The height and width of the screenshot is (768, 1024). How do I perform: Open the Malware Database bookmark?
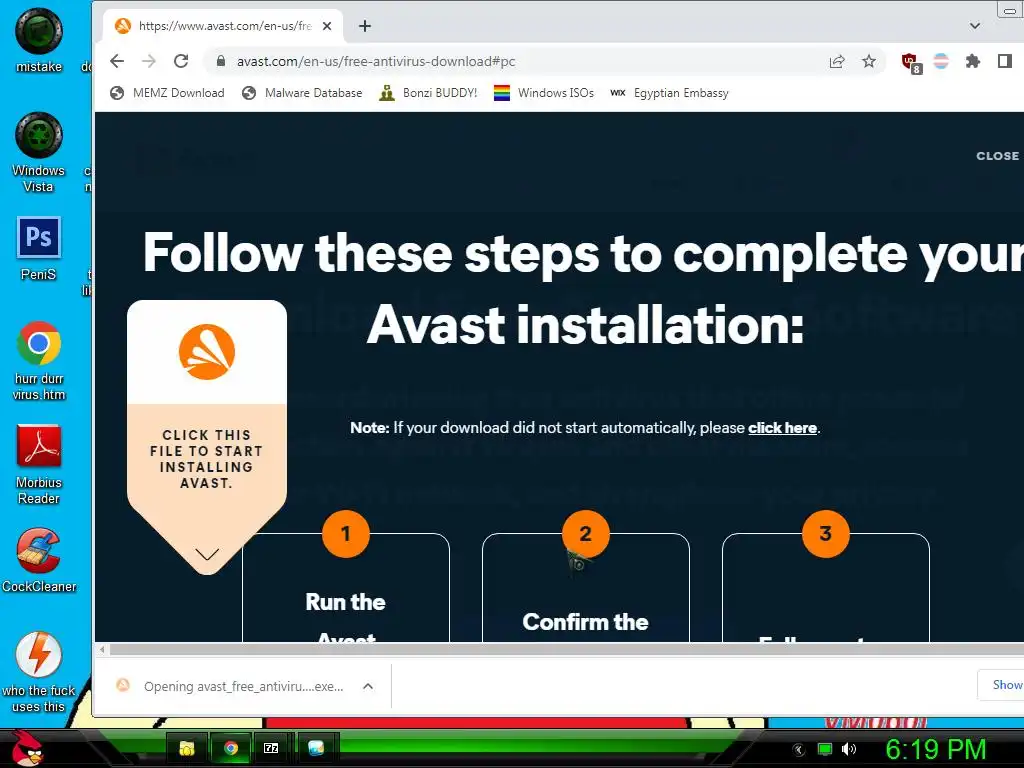tap(302, 93)
